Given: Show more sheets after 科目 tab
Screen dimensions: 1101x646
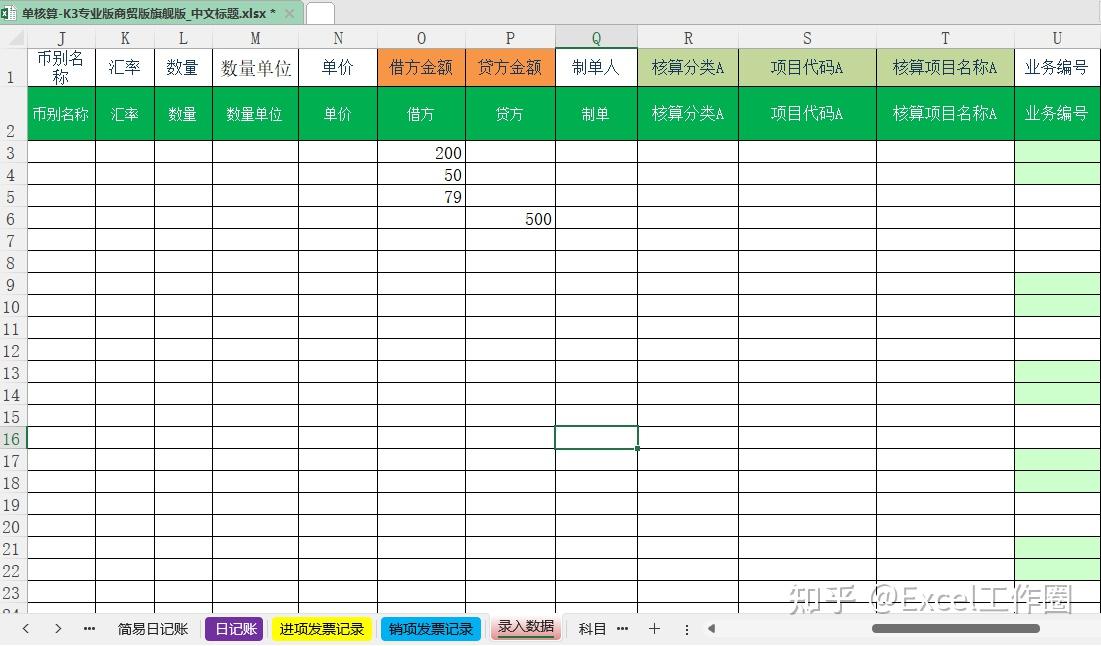Looking at the screenshot, I should 622,628.
